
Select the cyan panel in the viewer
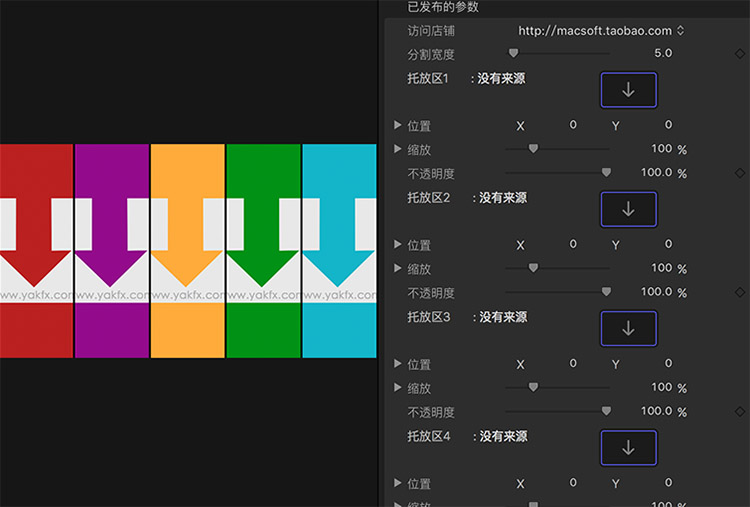point(339,251)
